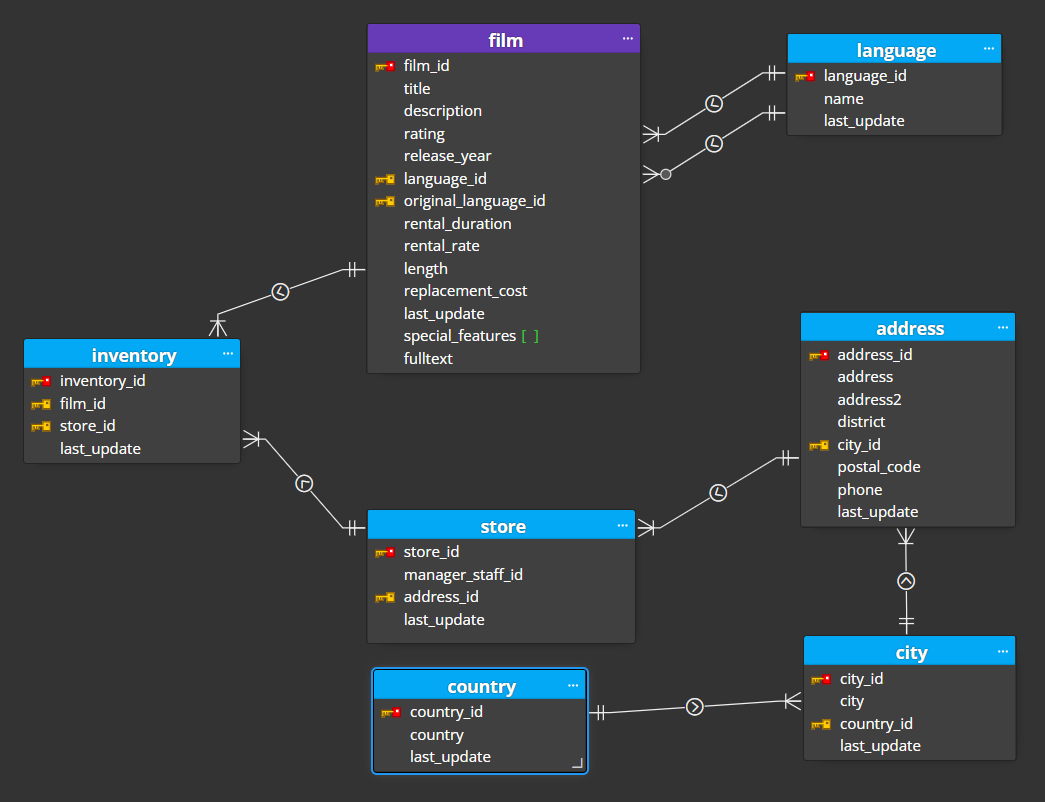Image resolution: width=1045 pixels, height=802 pixels.
Task: Click the purple film table header
Action: click(505, 40)
